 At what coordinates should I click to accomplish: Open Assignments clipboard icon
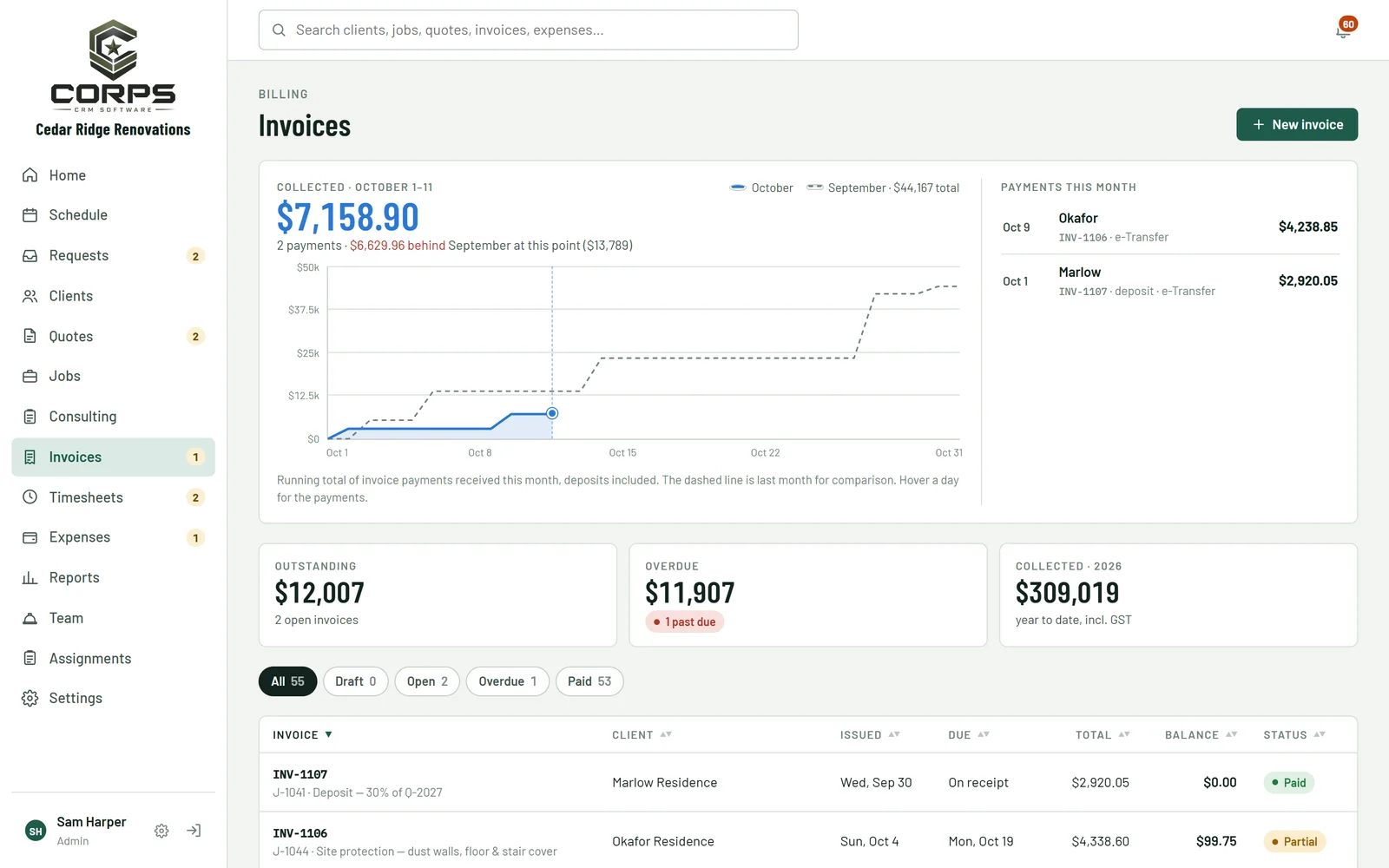click(x=30, y=658)
